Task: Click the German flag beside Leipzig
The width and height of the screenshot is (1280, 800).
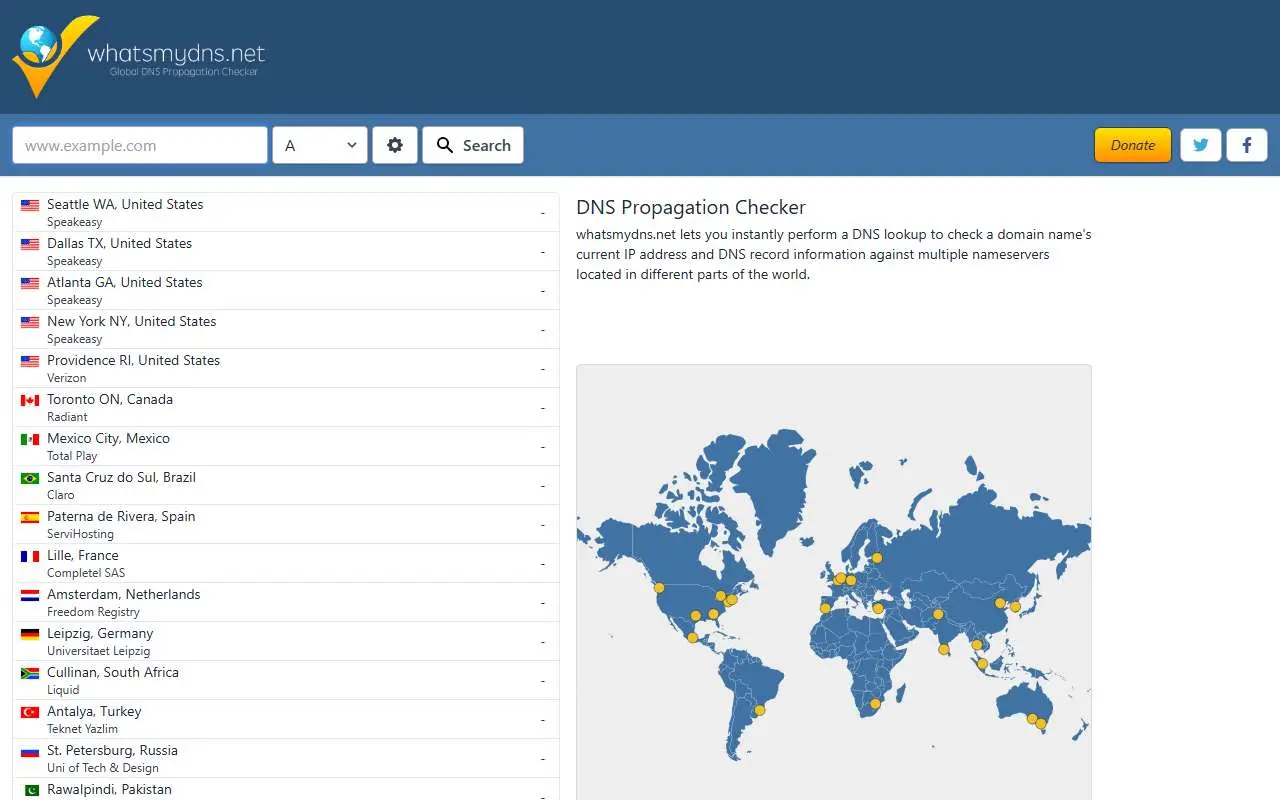Action: coord(30,634)
